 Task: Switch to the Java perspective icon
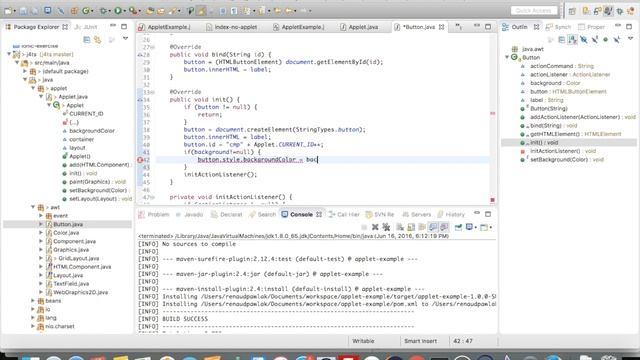point(608,11)
